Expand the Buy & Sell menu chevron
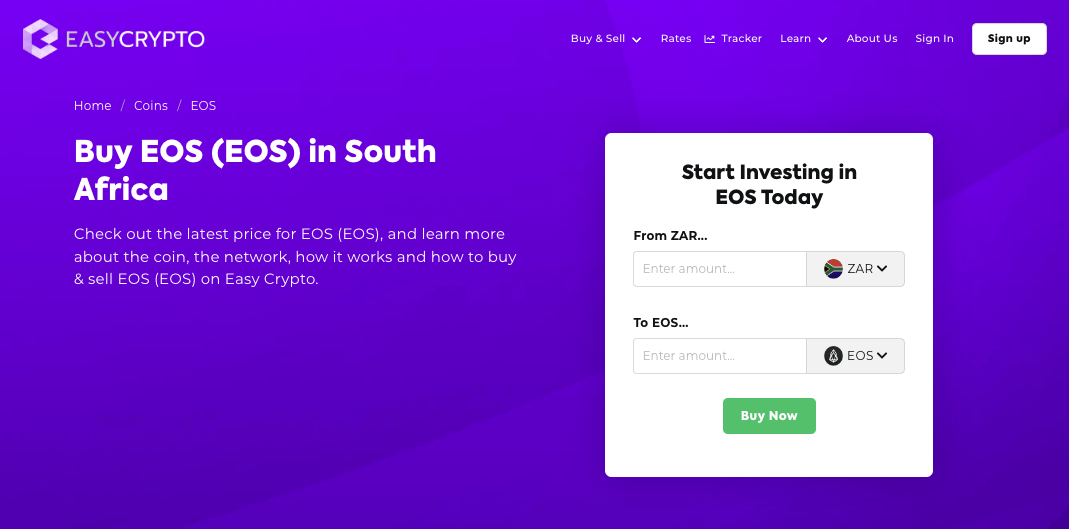 636,40
